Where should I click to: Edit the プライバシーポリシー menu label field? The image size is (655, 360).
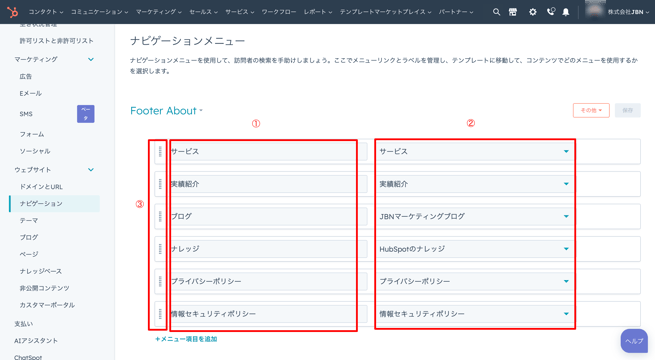click(x=267, y=281)
